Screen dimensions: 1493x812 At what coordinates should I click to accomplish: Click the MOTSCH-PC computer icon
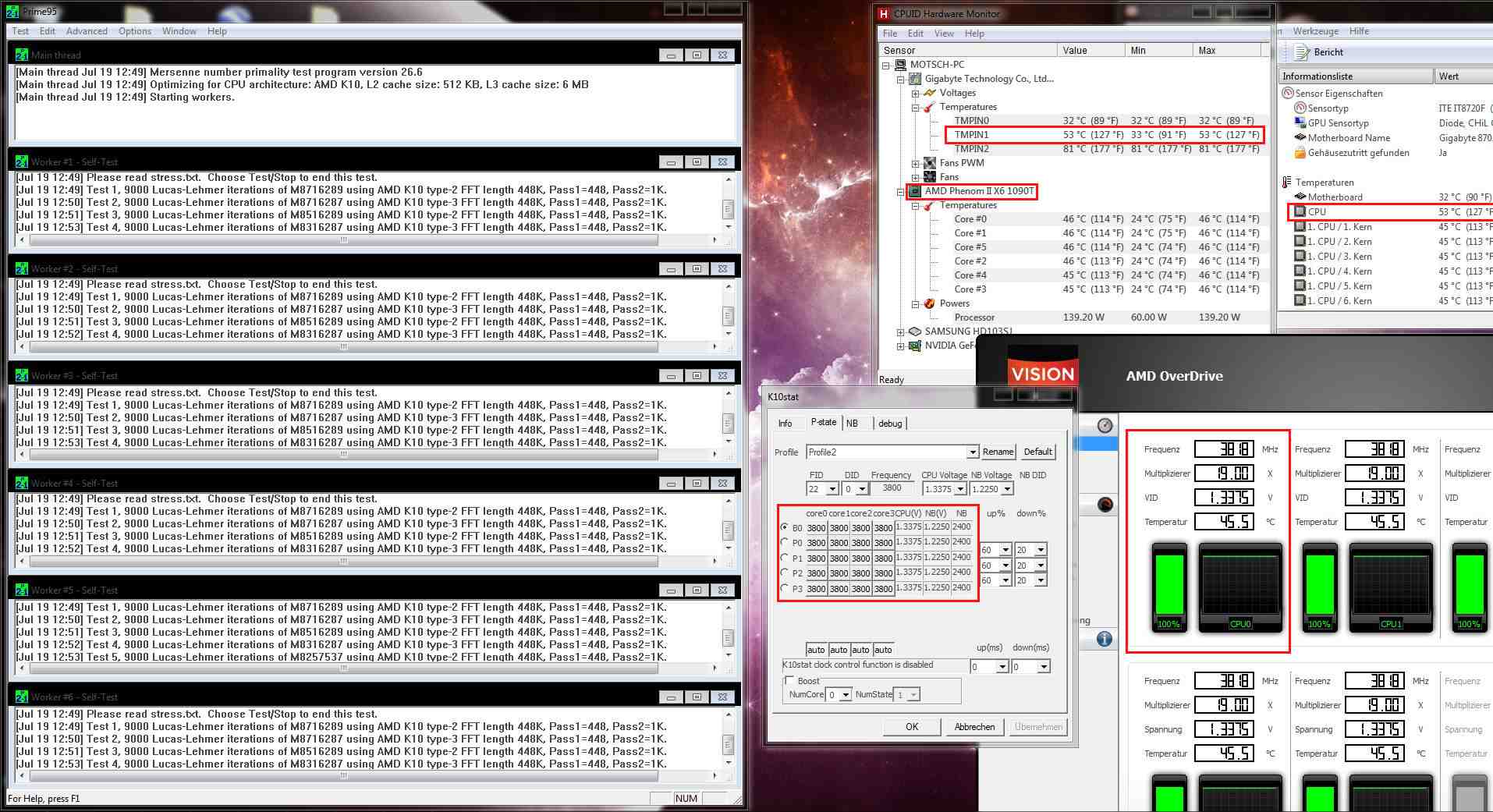pos(901,65)
